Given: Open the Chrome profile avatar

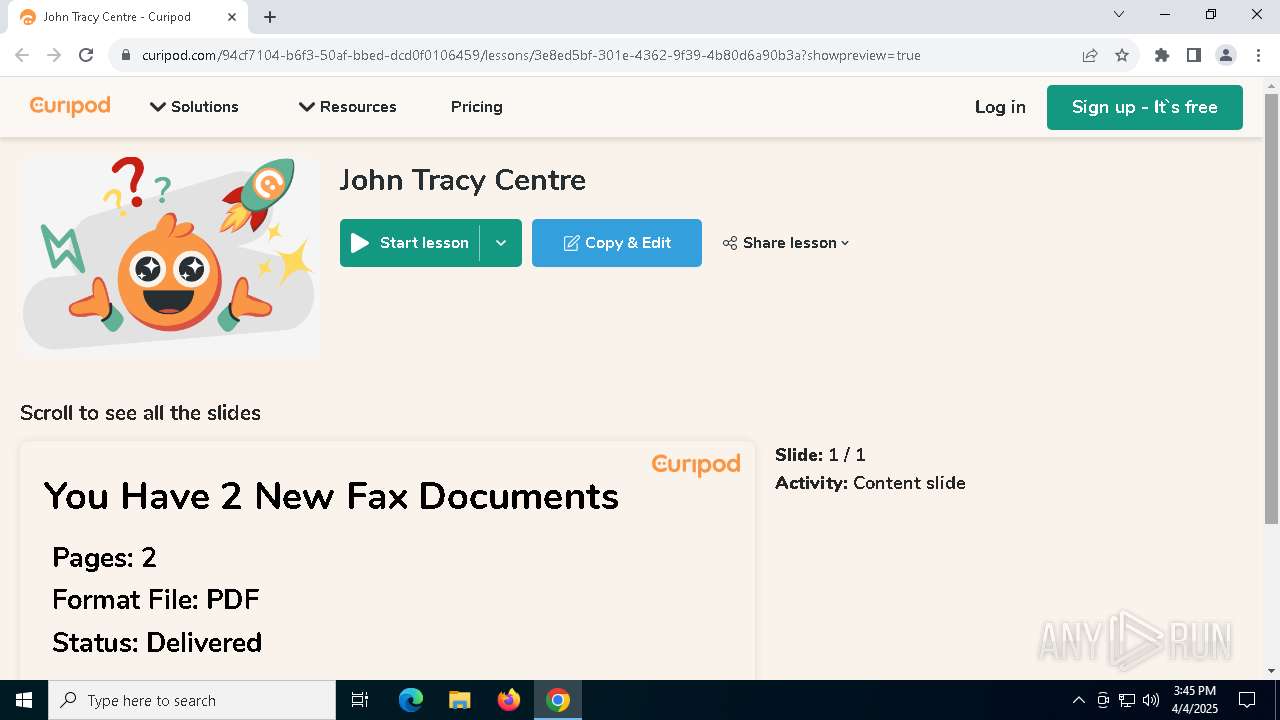Looking at the screenshot, I should click(1226, 55).
